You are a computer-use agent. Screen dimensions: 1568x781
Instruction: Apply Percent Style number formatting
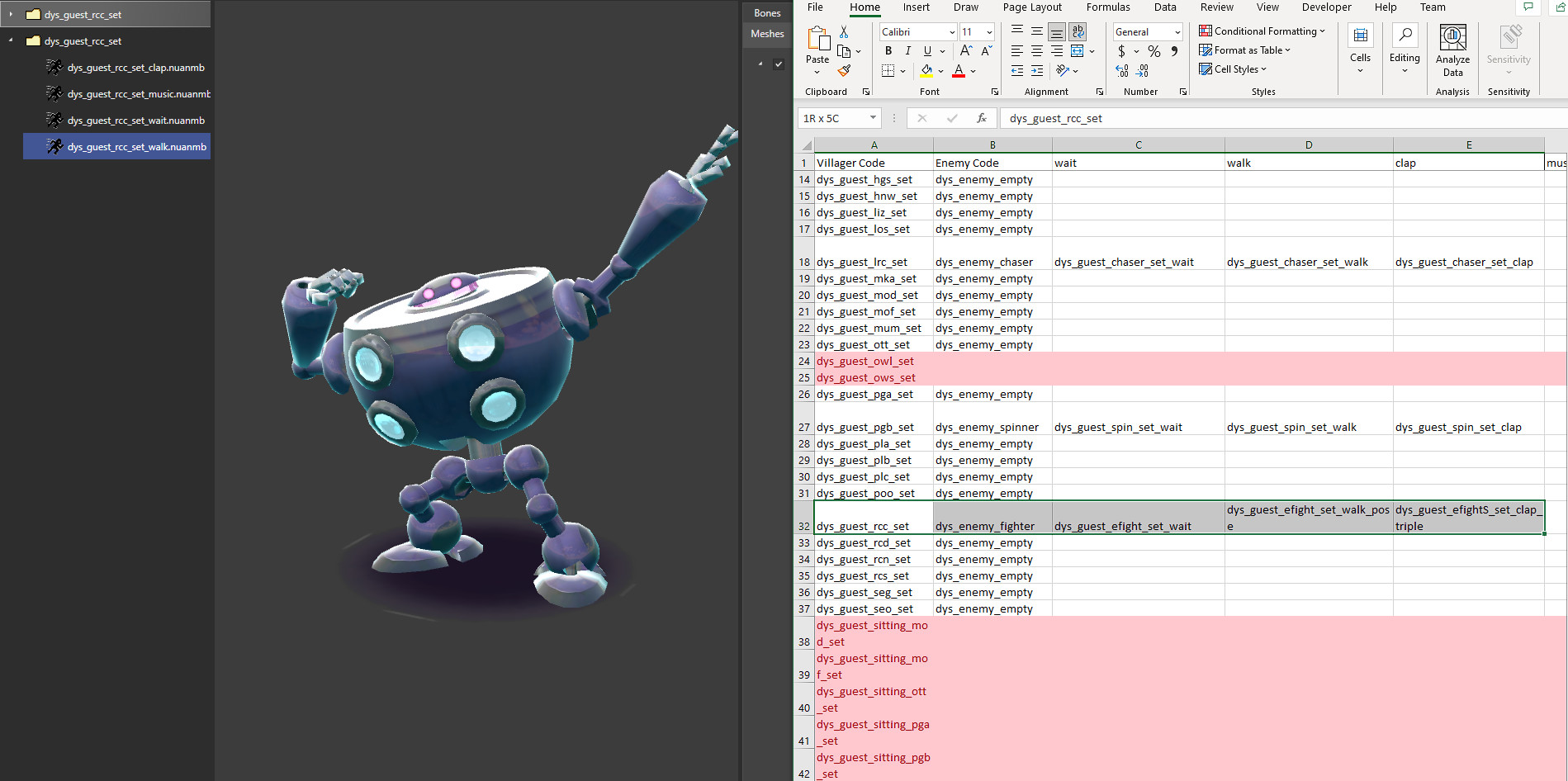(x=1154, y=51)
